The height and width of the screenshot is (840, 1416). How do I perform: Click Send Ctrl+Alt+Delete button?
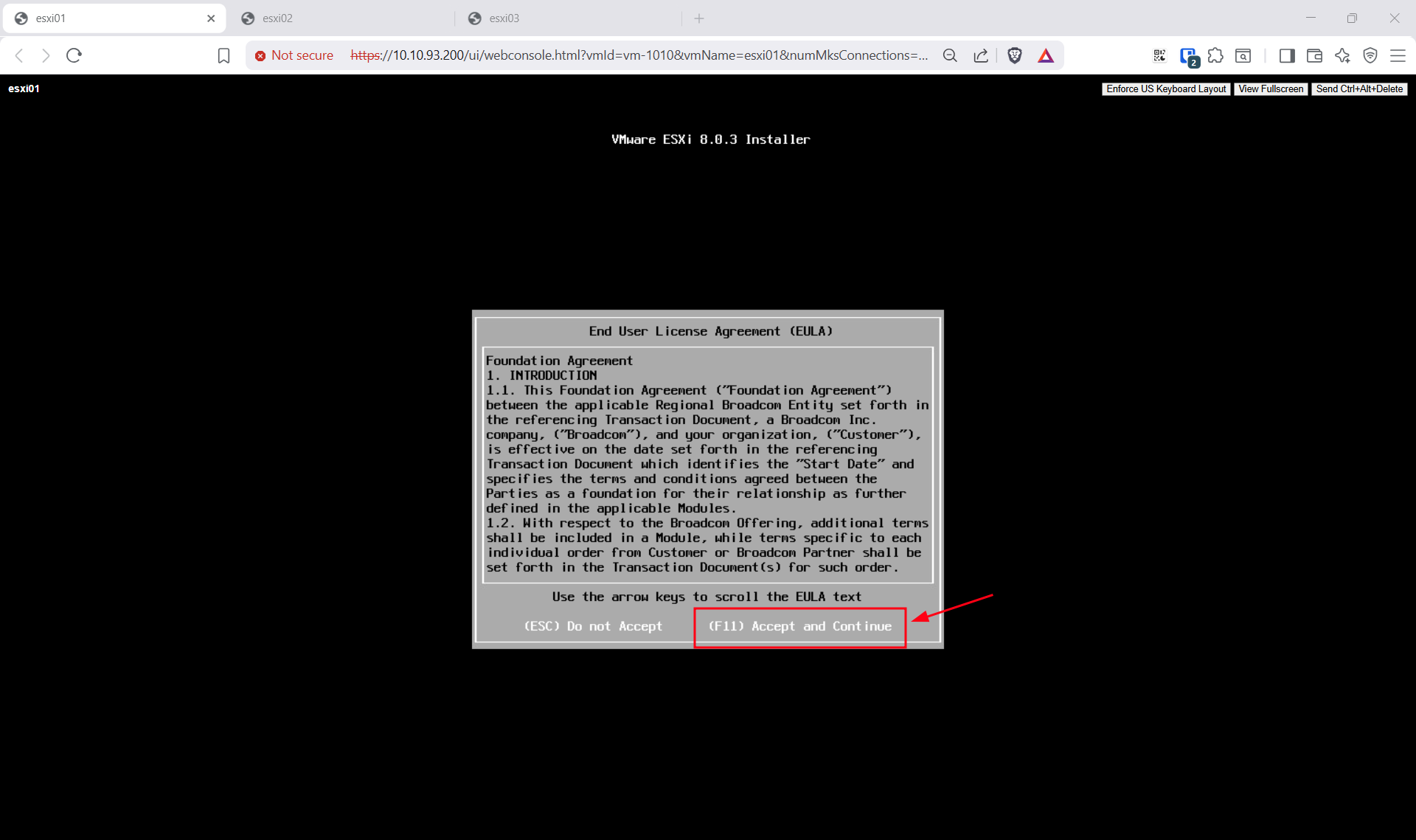tap(1359, 89)
